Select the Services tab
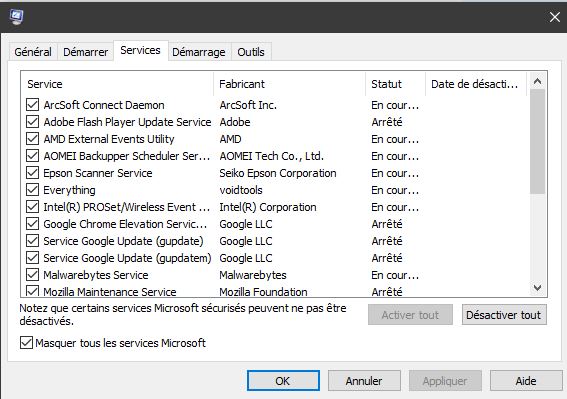 click(140, 50)
